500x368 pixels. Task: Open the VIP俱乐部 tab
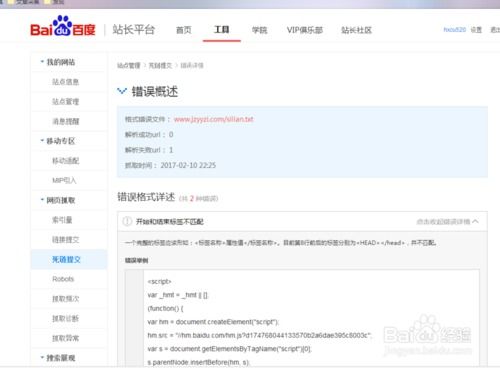(305, 30)
